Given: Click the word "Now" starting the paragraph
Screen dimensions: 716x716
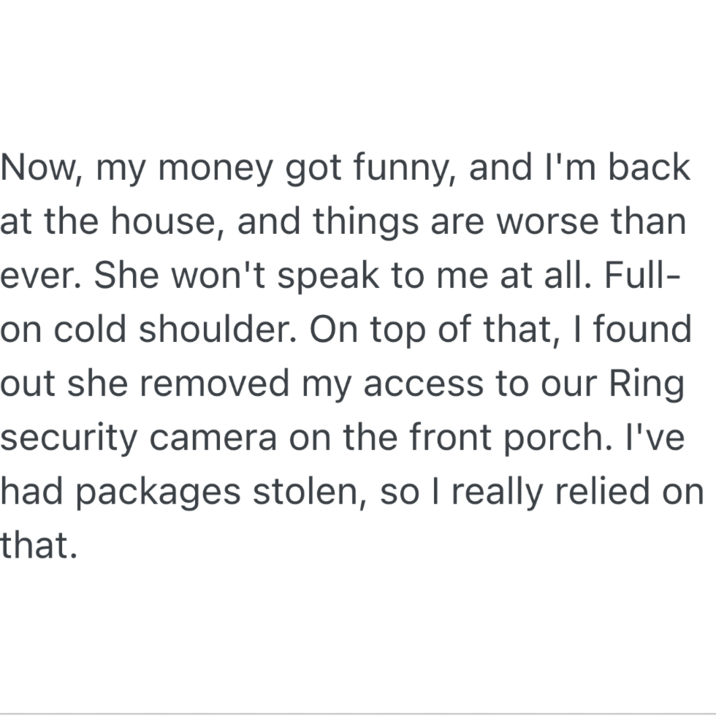Looking at the screenshot, I should 37,168.
